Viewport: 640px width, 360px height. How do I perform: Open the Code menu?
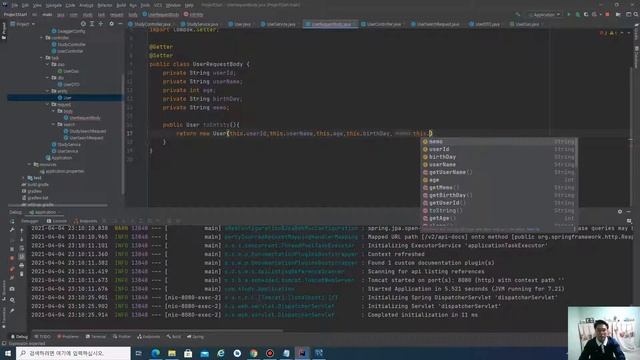coord(71,5)
